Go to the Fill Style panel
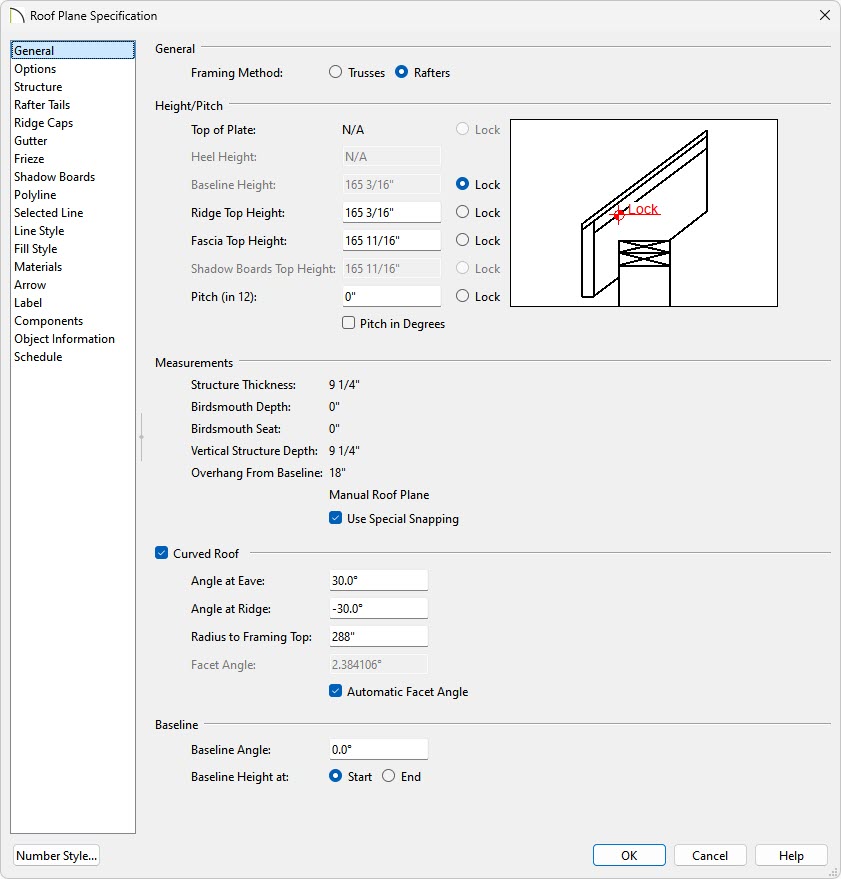 click(73, 248)
